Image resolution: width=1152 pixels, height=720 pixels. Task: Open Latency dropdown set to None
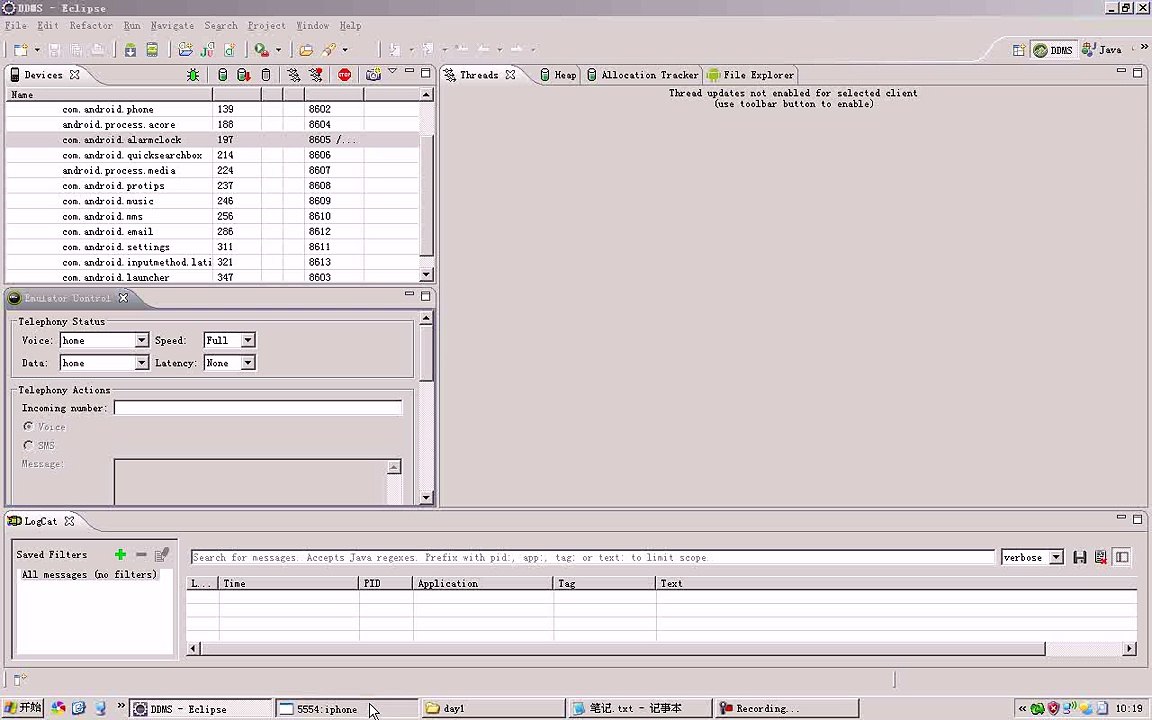(248, 363)
